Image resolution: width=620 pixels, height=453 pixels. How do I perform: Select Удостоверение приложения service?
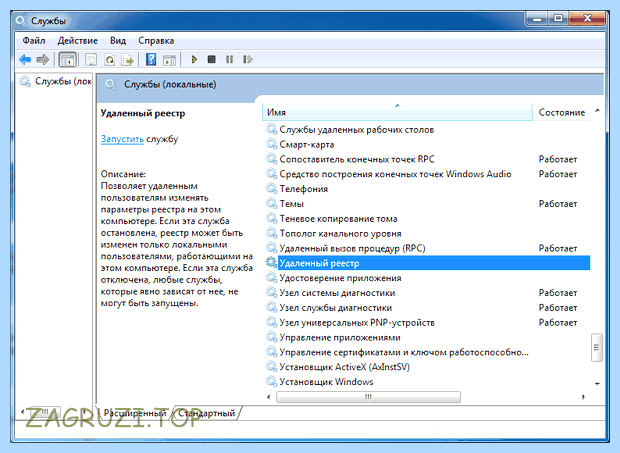click(x=340, y=278)
